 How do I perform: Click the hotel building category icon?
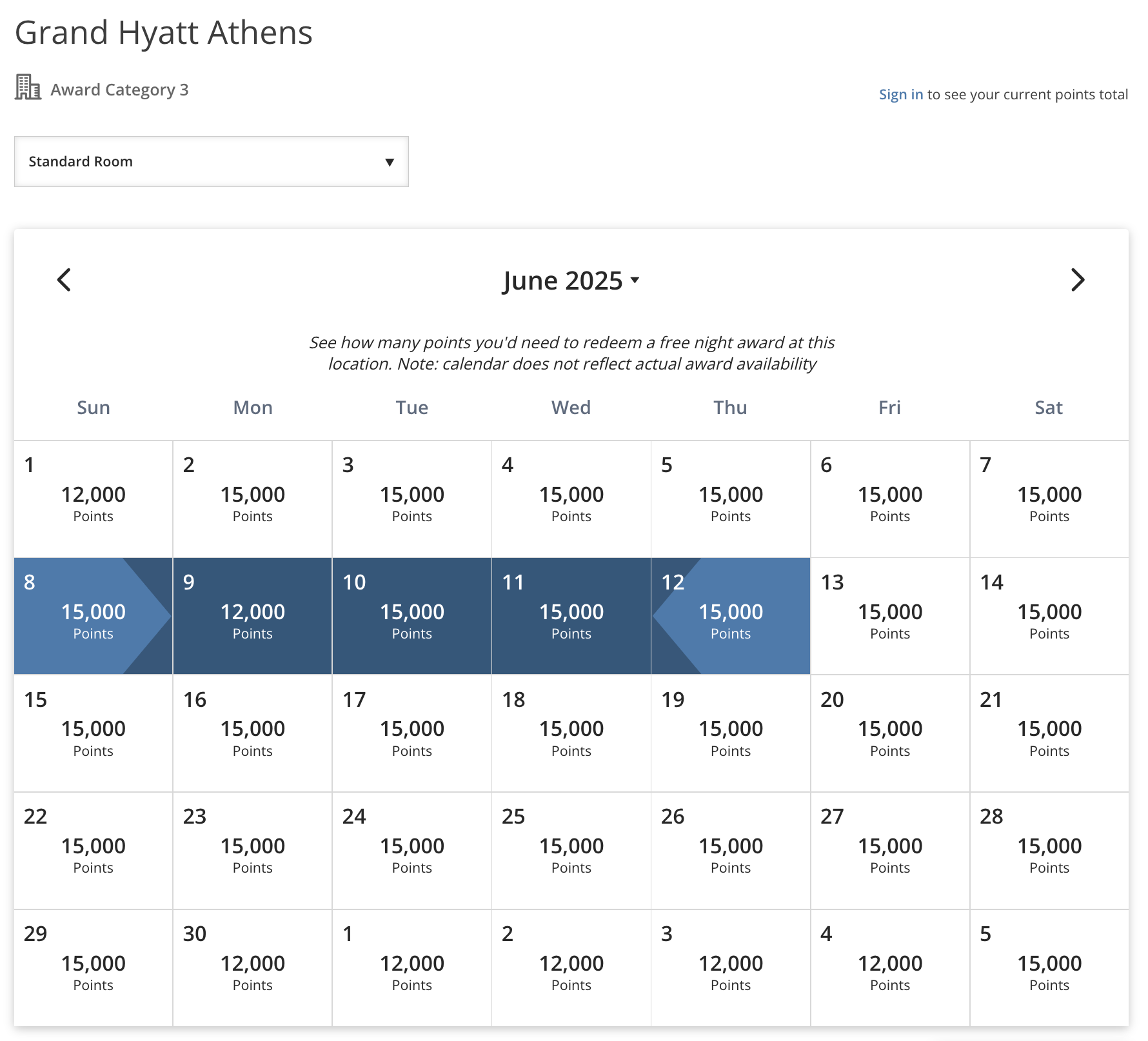point(28,87)
